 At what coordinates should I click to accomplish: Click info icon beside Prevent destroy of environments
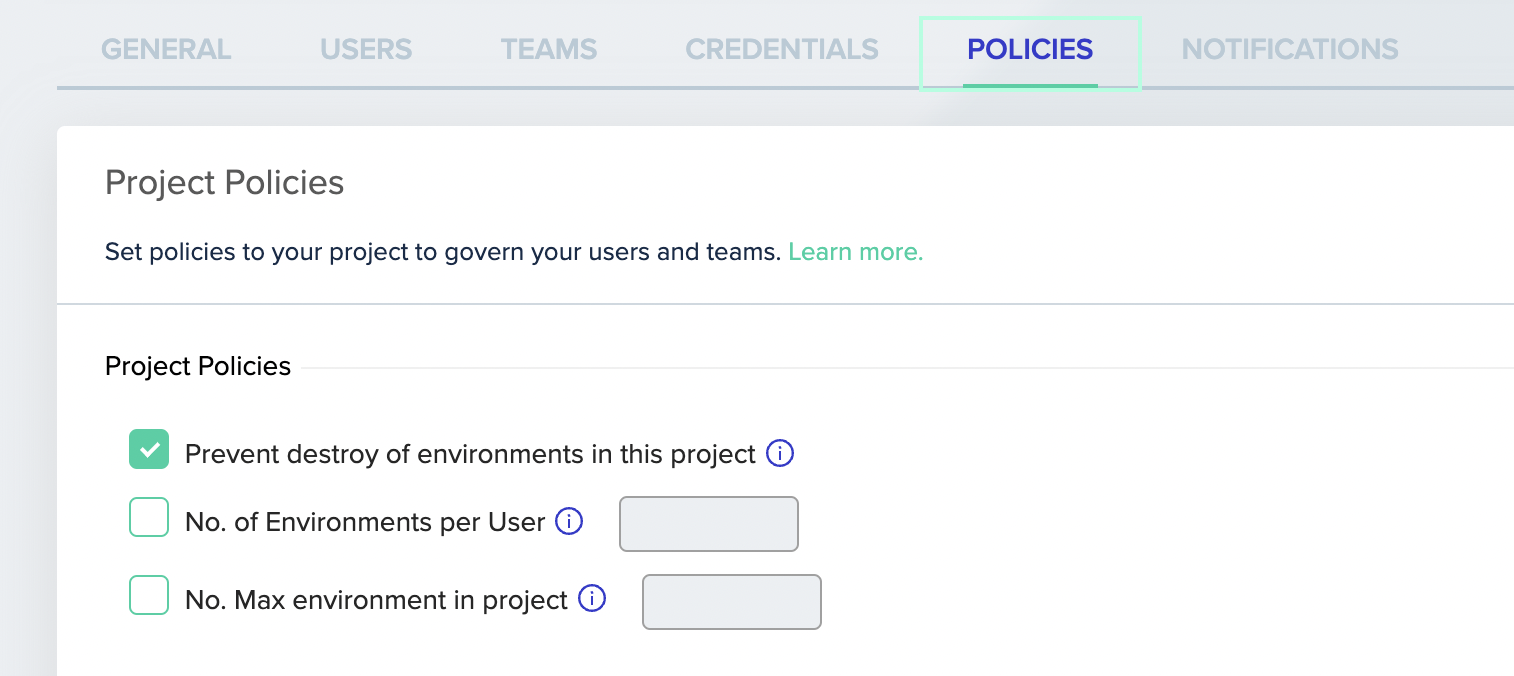(780, 454)
